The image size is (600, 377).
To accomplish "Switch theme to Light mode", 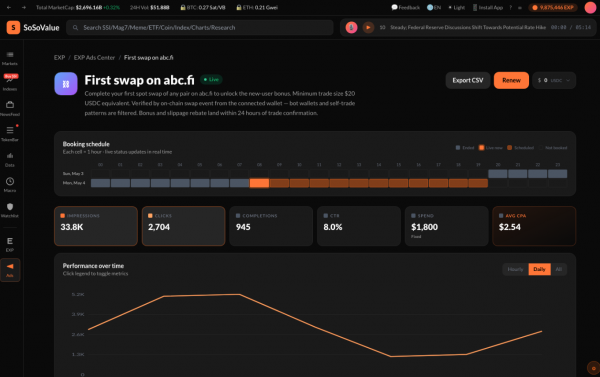I will coord(457,7).
